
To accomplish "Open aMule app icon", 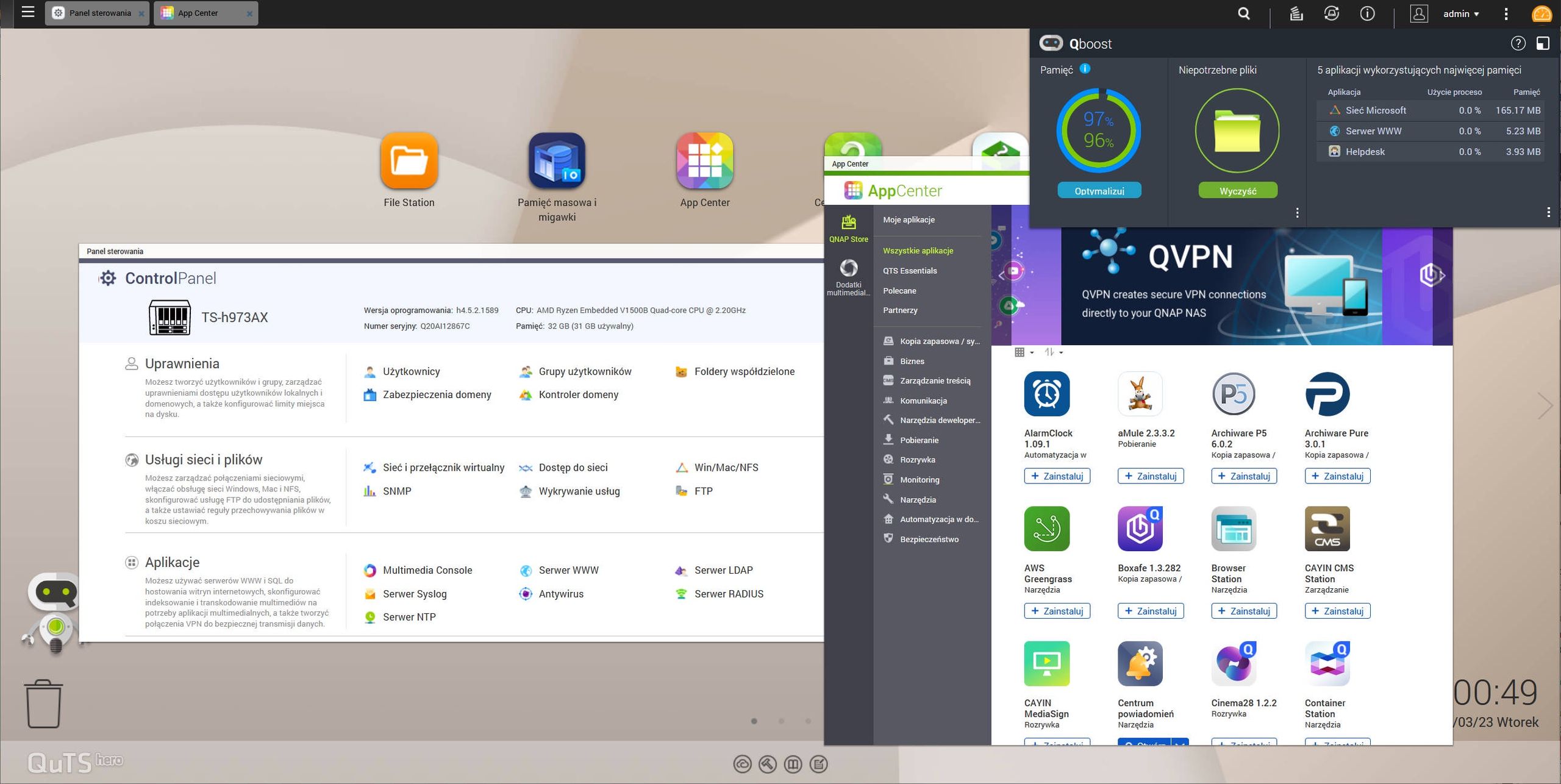I will (x=1140, y=394).
